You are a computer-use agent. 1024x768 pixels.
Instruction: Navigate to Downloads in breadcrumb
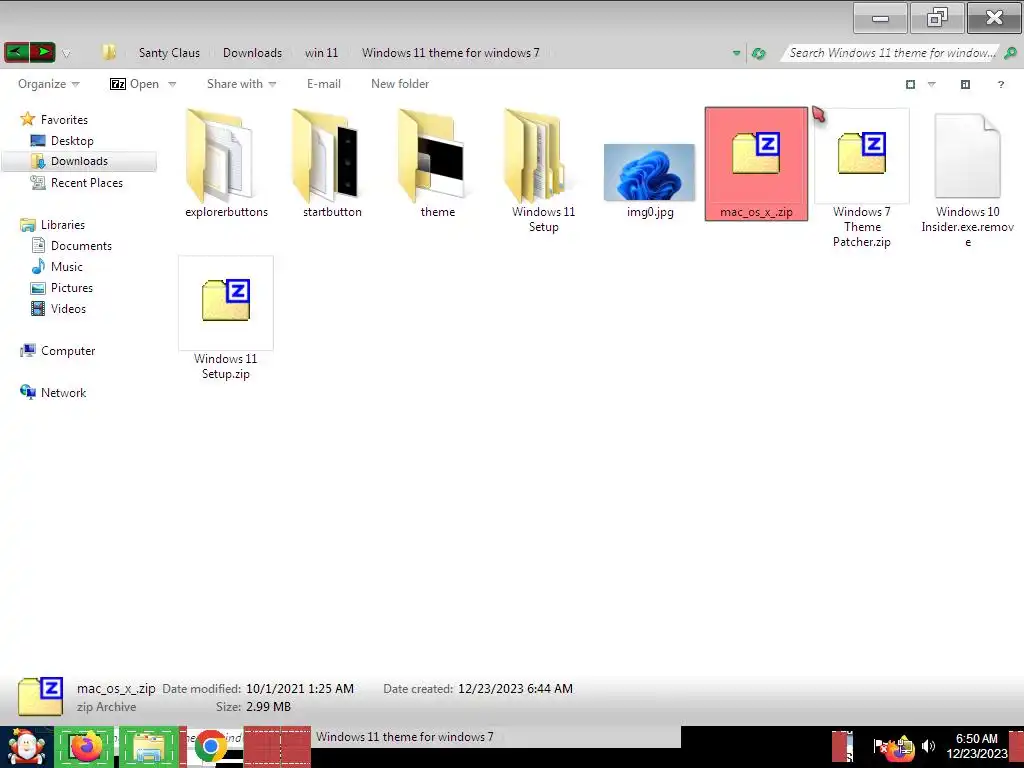point(252,53)
